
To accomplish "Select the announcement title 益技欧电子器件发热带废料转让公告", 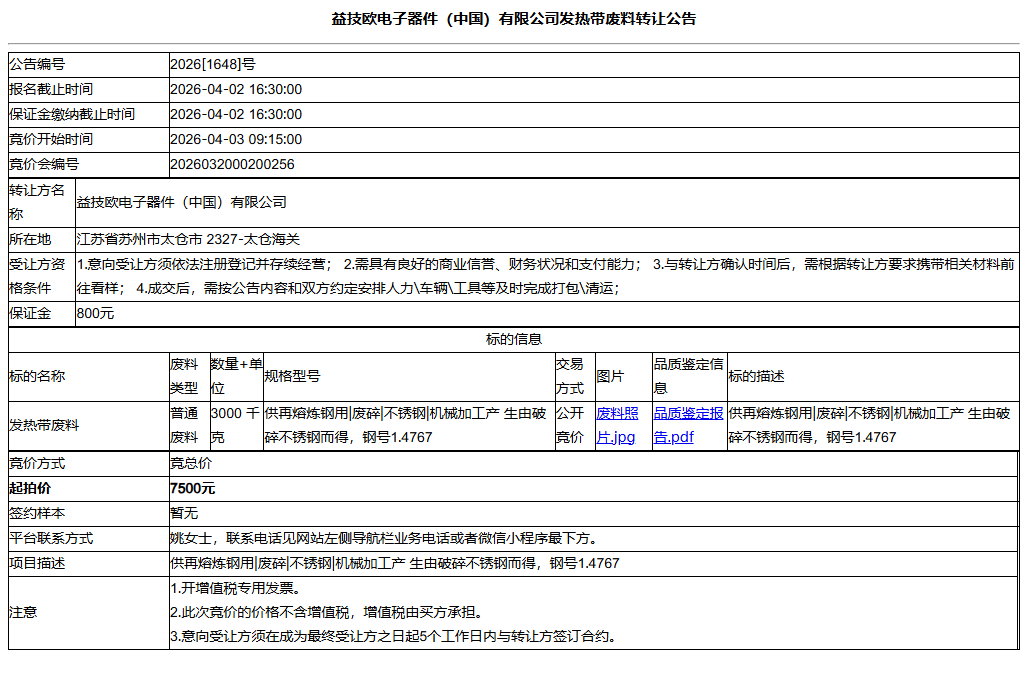I will point(514,16).
